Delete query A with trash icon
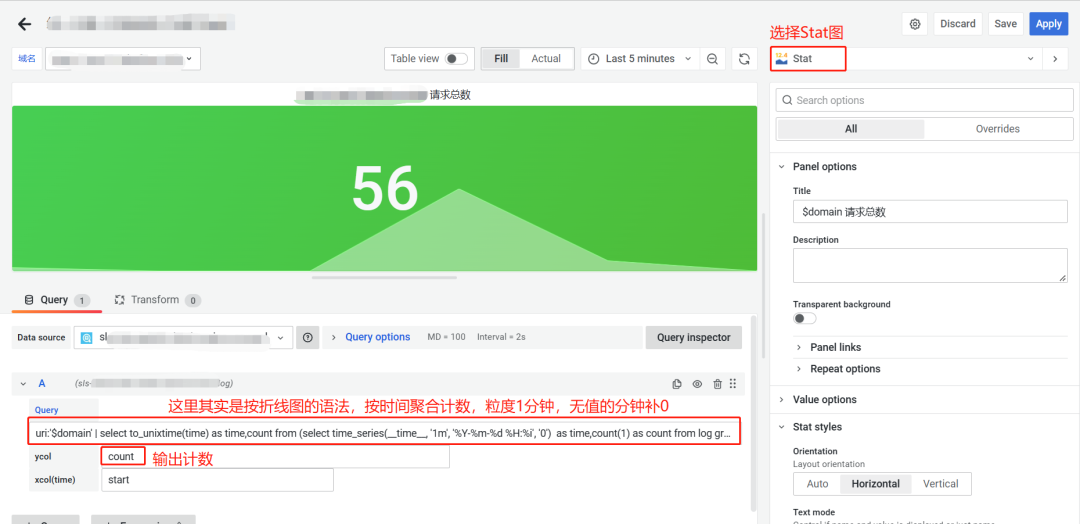The width and height of the screenshot is (1080, 524). 718,384
